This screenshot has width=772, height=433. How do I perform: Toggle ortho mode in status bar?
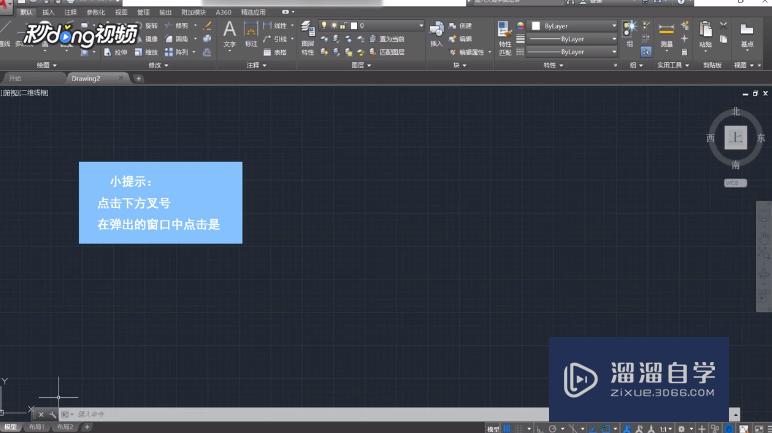pos(540,429)
